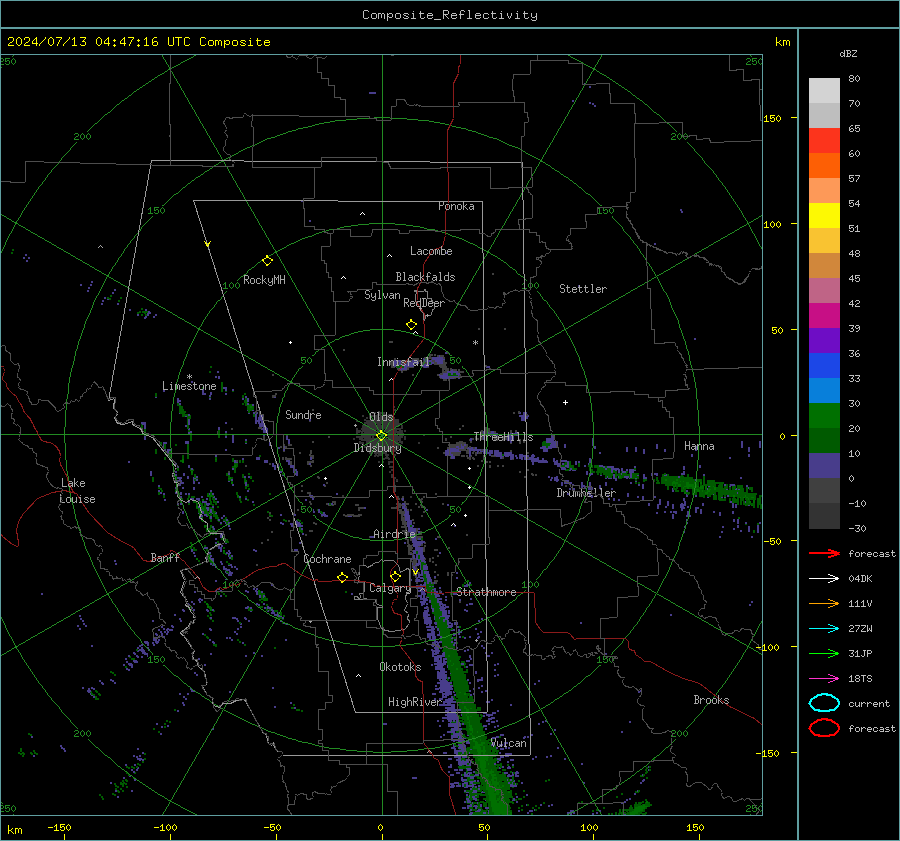Screen dimensions: 900x841
Task: Click the dBZ scale heading
Action: tap(848, 53)
